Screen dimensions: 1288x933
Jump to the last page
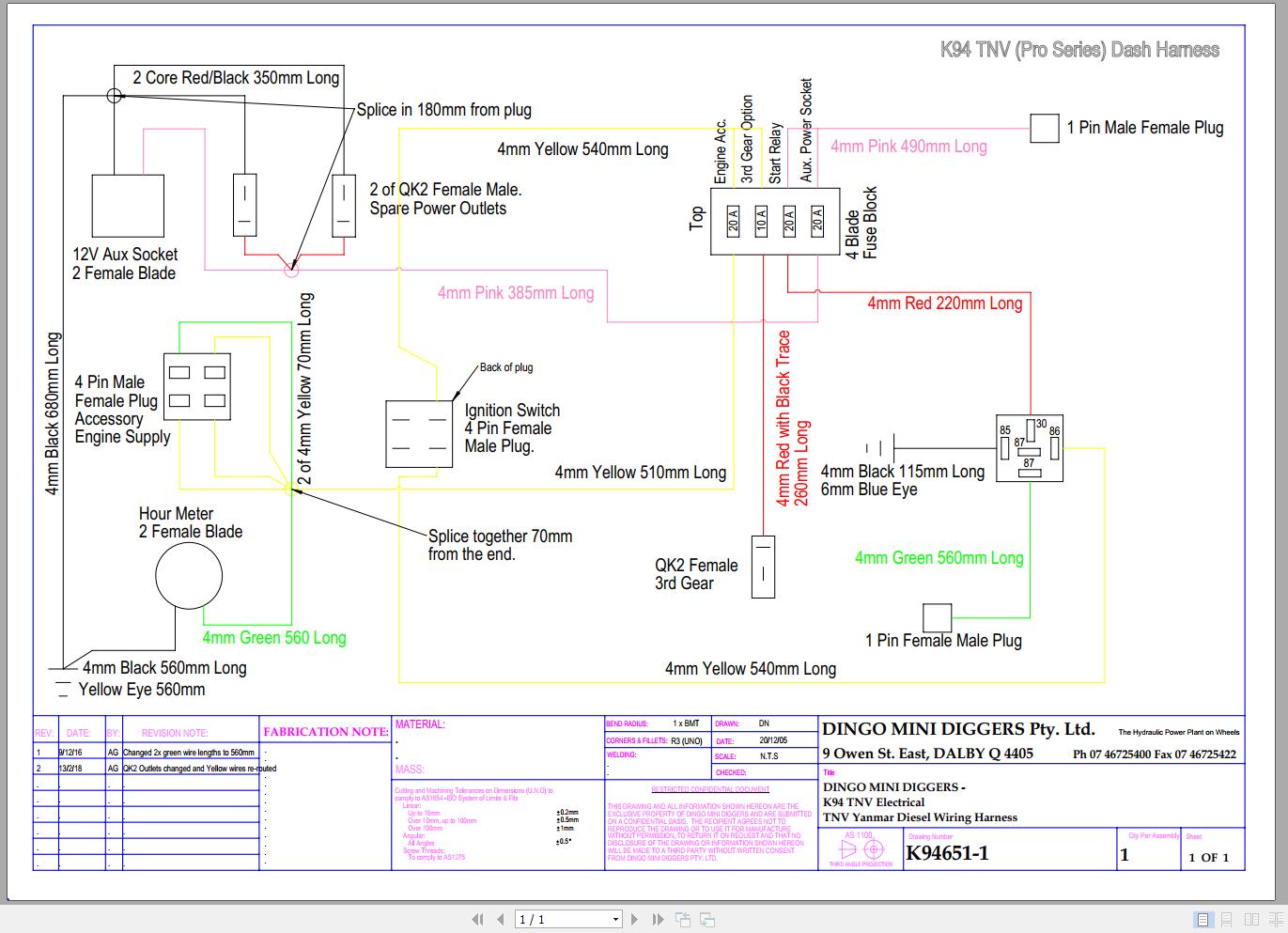tap(658, 920)
